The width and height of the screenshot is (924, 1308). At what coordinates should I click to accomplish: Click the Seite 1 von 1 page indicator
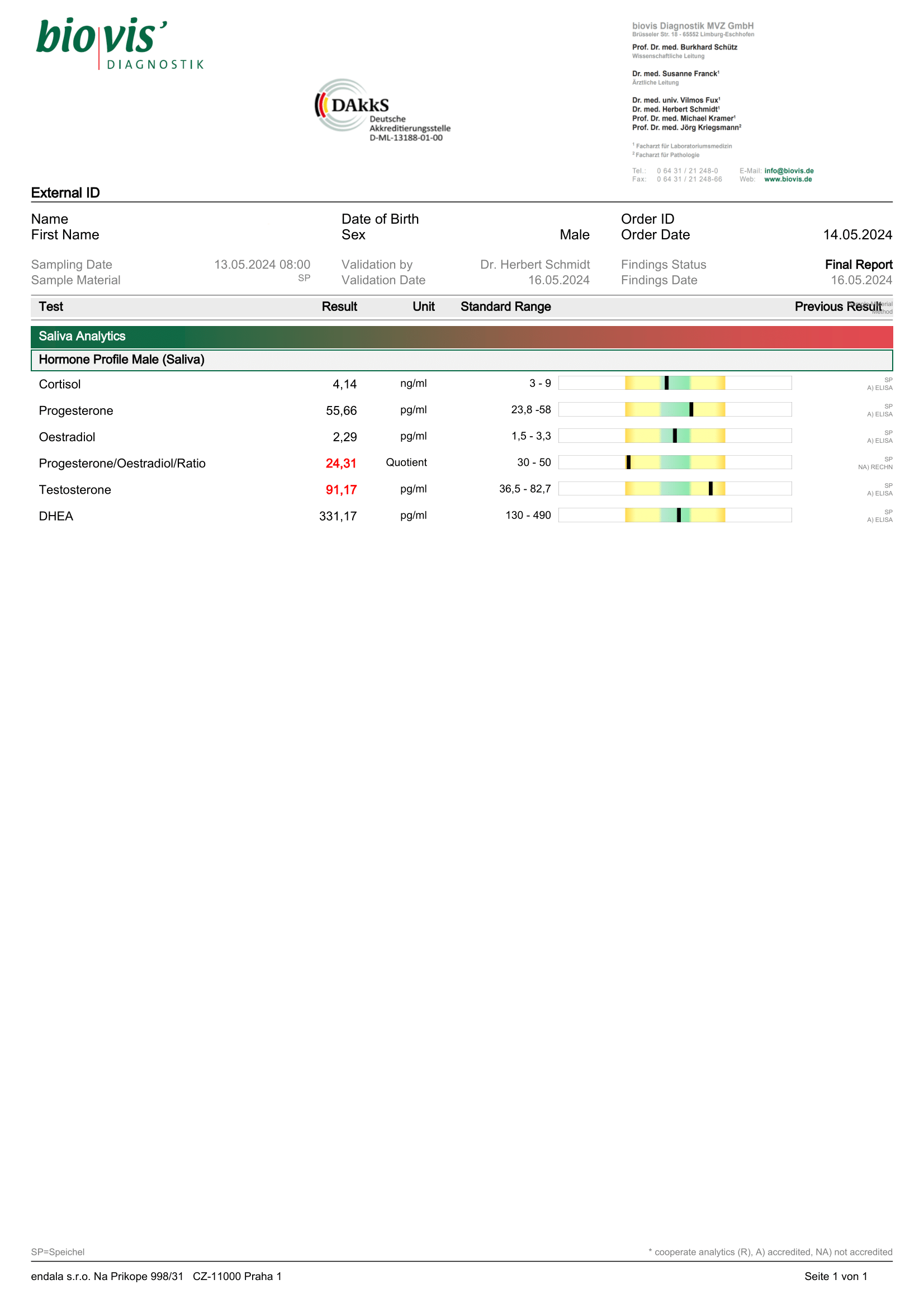pos(835,1276)
